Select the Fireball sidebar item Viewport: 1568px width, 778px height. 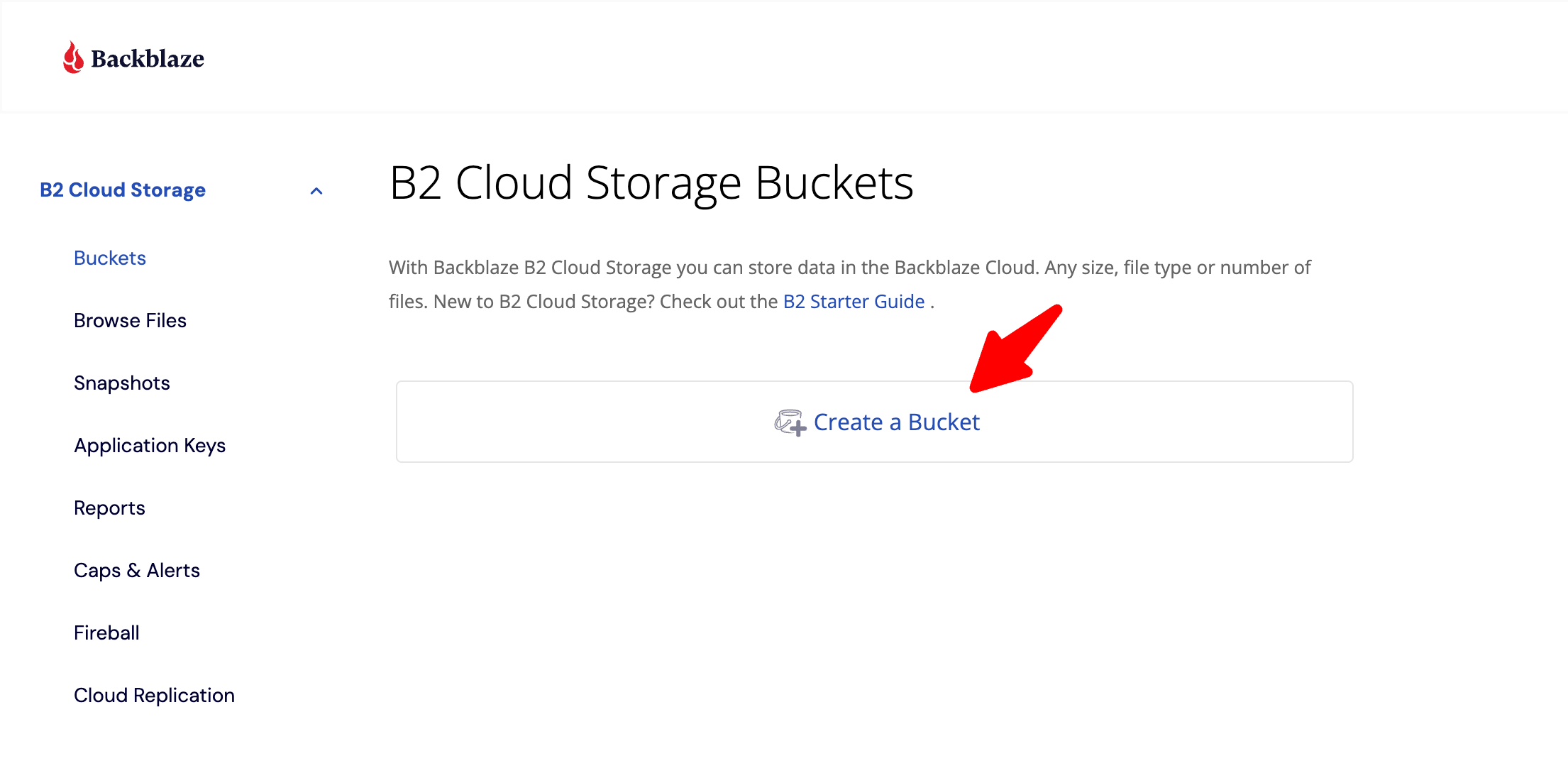pos(106,633)
